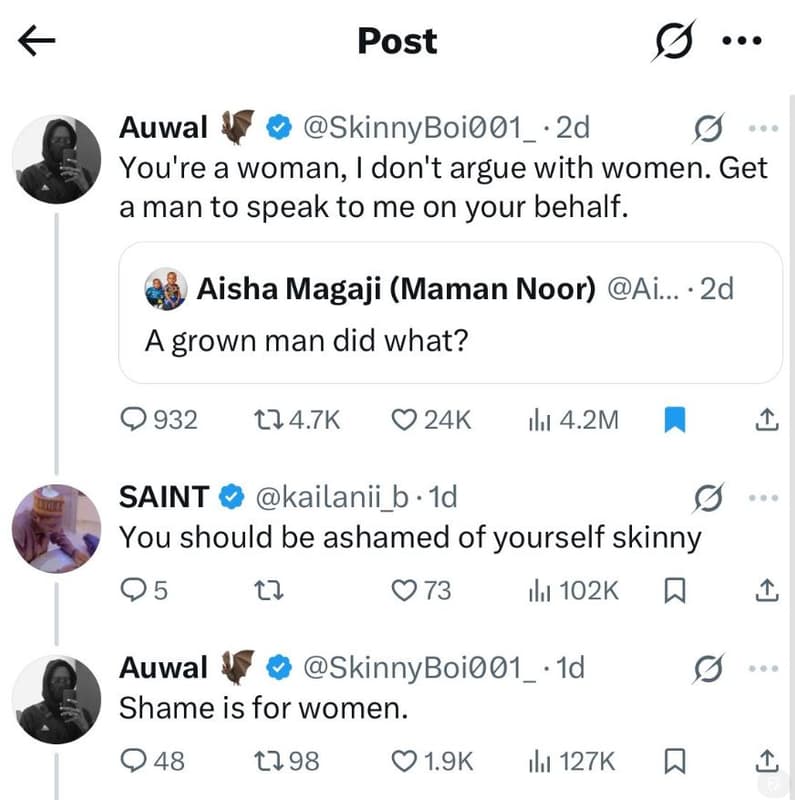Go back using the arrow icon
Image resolution: width=795 pixels, height=800 pixels.
click(x=36, y=40)
